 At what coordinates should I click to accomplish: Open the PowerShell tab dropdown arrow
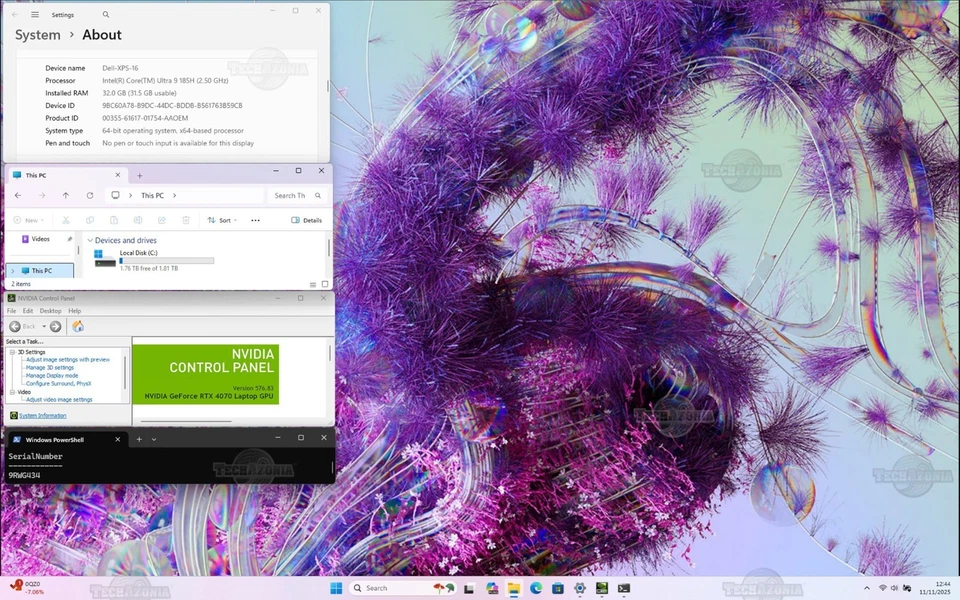click(x=154, y=439)
